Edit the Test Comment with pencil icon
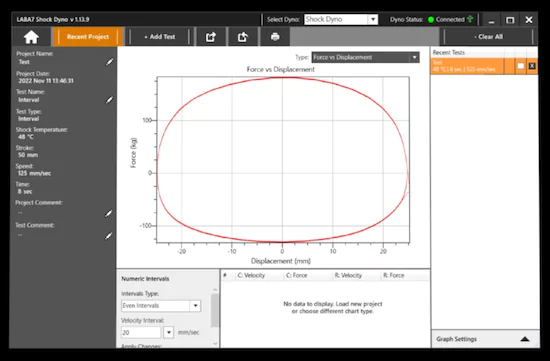Screen dimensions: 550x361 (109, 236)
